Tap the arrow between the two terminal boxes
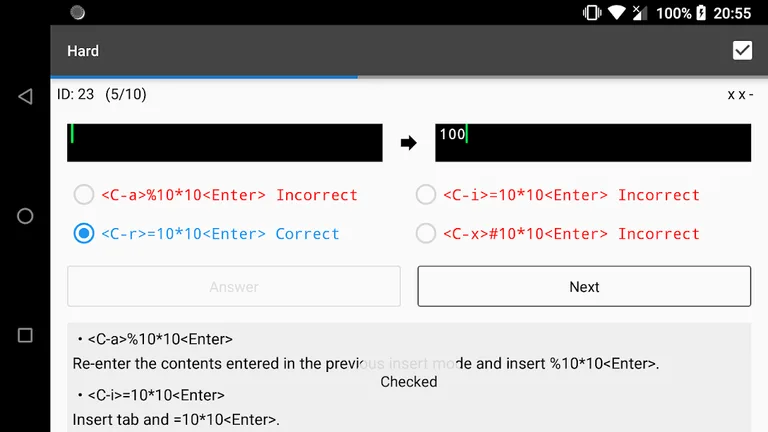This screenshot has height=432, width=768. pyautogui.click(x=408, y=143)
